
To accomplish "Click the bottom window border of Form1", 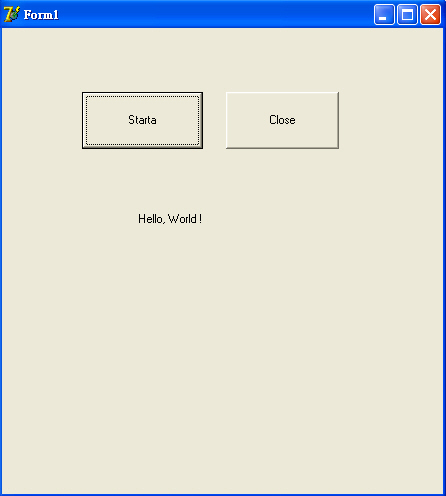I will click(223, 495).
